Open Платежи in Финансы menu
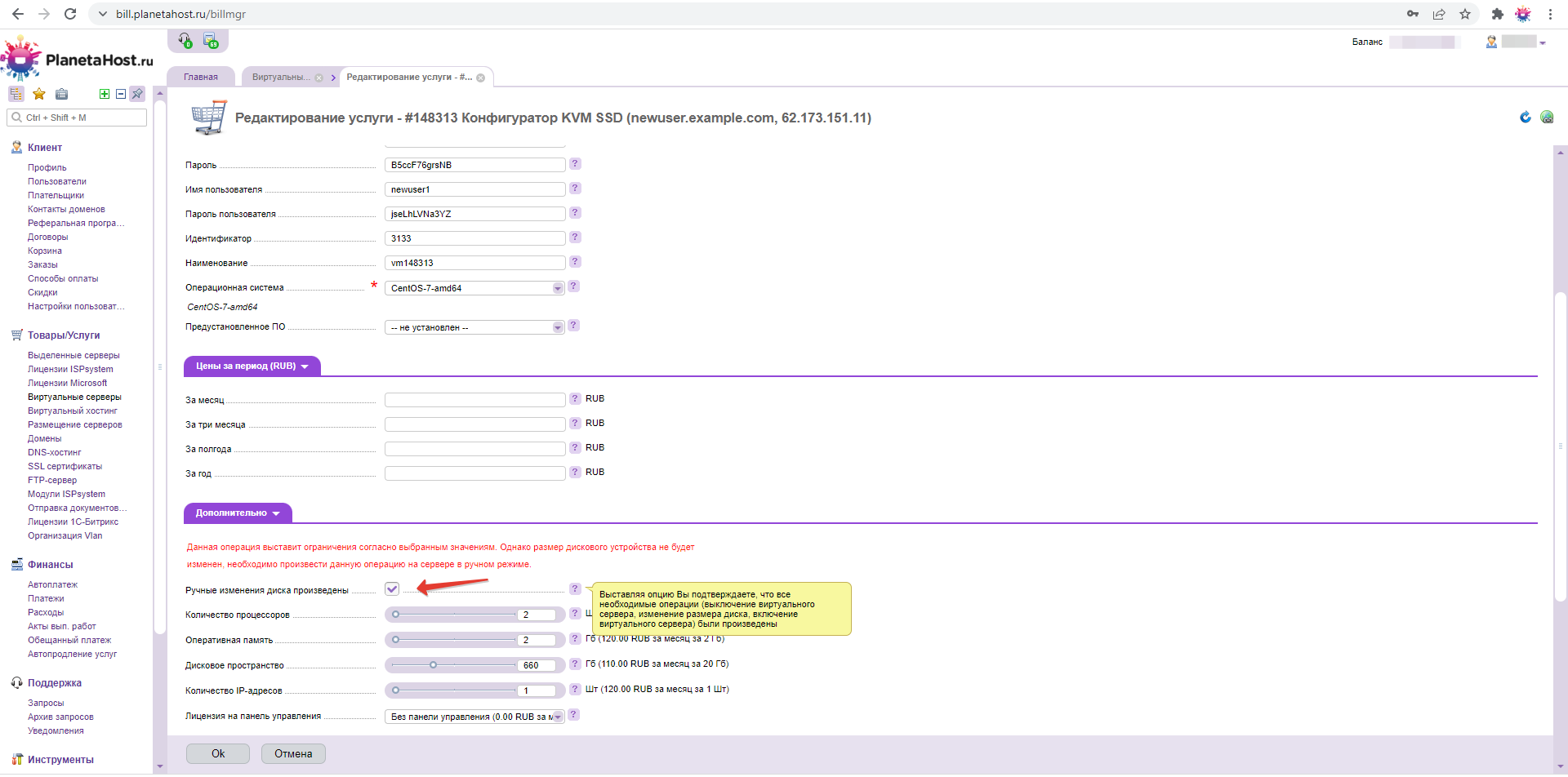 (46, 599)
